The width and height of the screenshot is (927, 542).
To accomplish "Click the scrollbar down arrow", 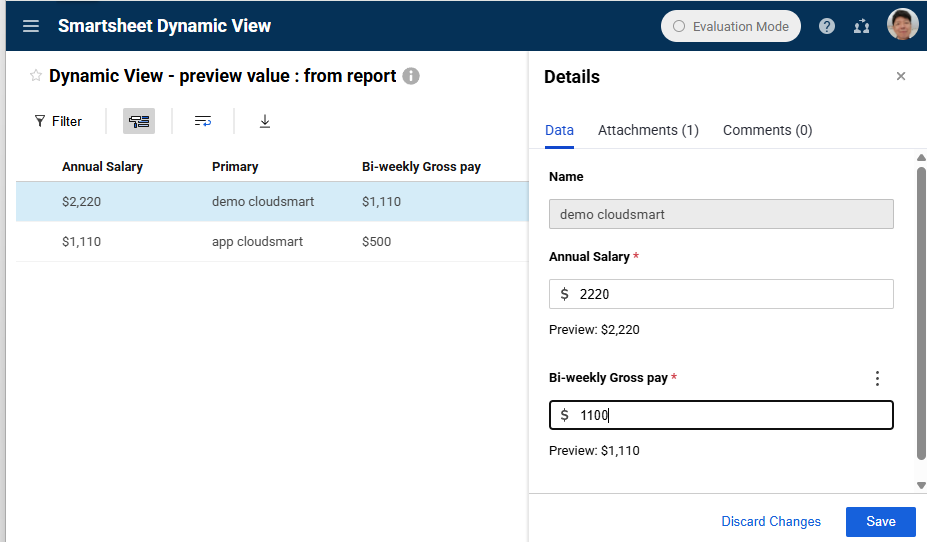I will 921,485.
